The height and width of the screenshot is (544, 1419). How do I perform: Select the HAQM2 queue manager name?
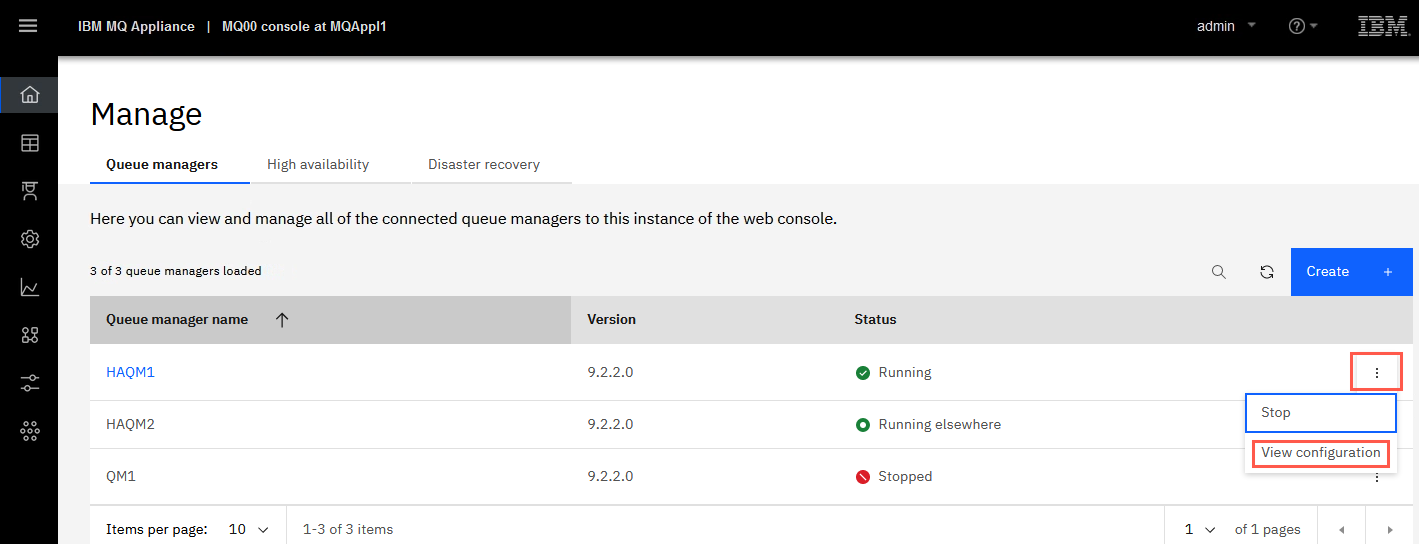pos(130,424)
